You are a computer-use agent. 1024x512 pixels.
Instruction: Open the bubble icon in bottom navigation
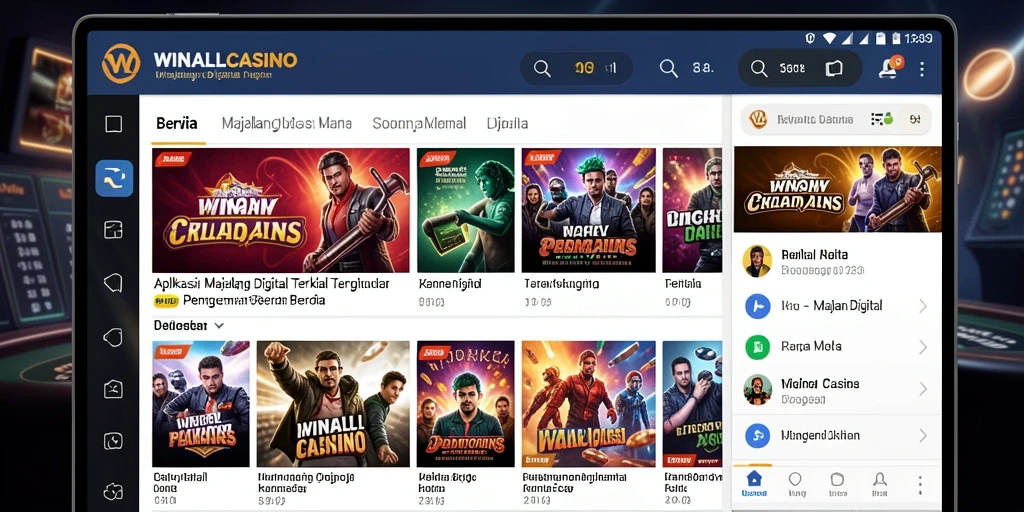click(x=795, y=483)
